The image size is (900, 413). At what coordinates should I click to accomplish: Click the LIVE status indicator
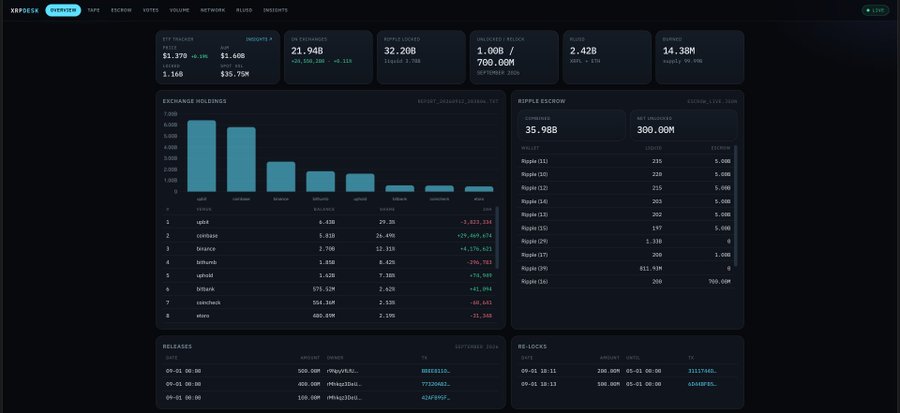[875, 10]
